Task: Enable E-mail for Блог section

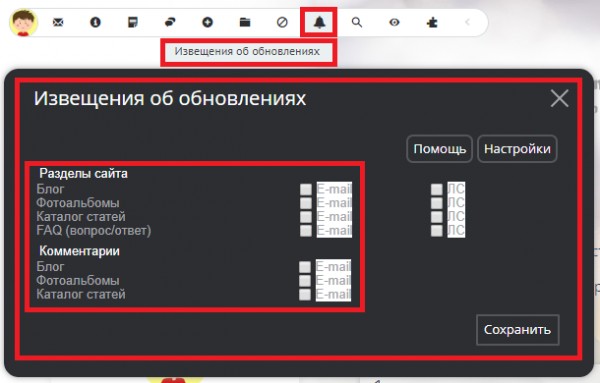Action: [306, 189]
